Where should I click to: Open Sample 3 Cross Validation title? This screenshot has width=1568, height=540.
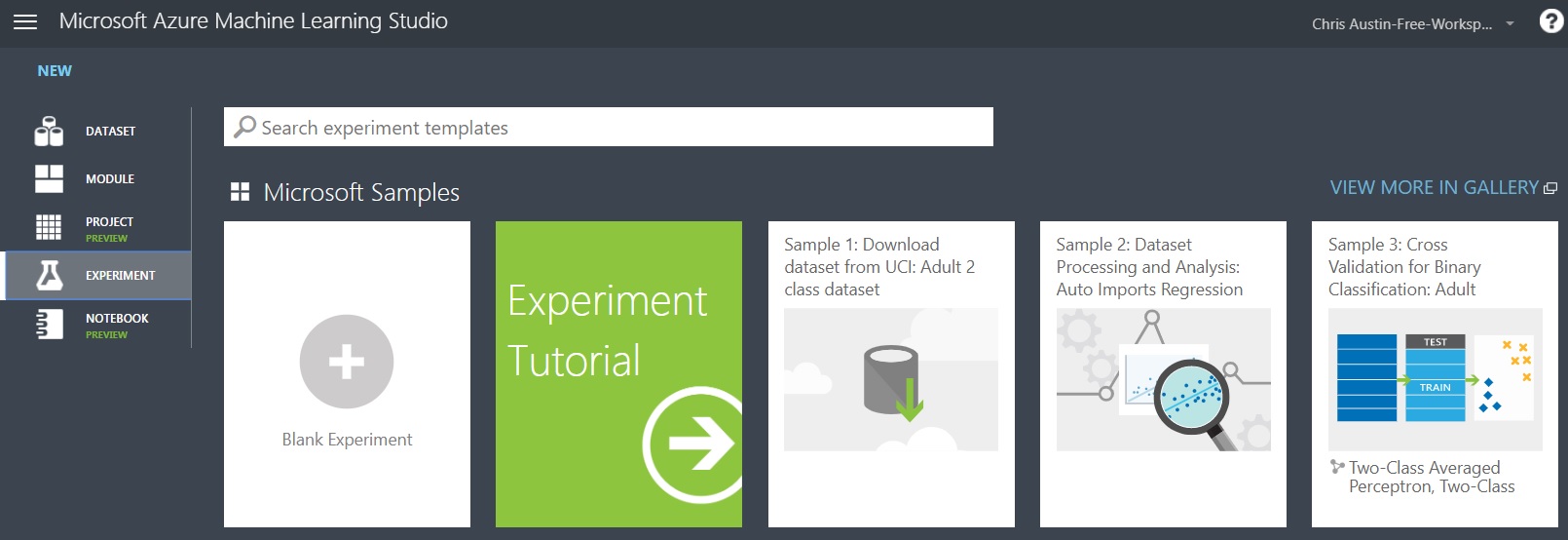pos(1404,267)
